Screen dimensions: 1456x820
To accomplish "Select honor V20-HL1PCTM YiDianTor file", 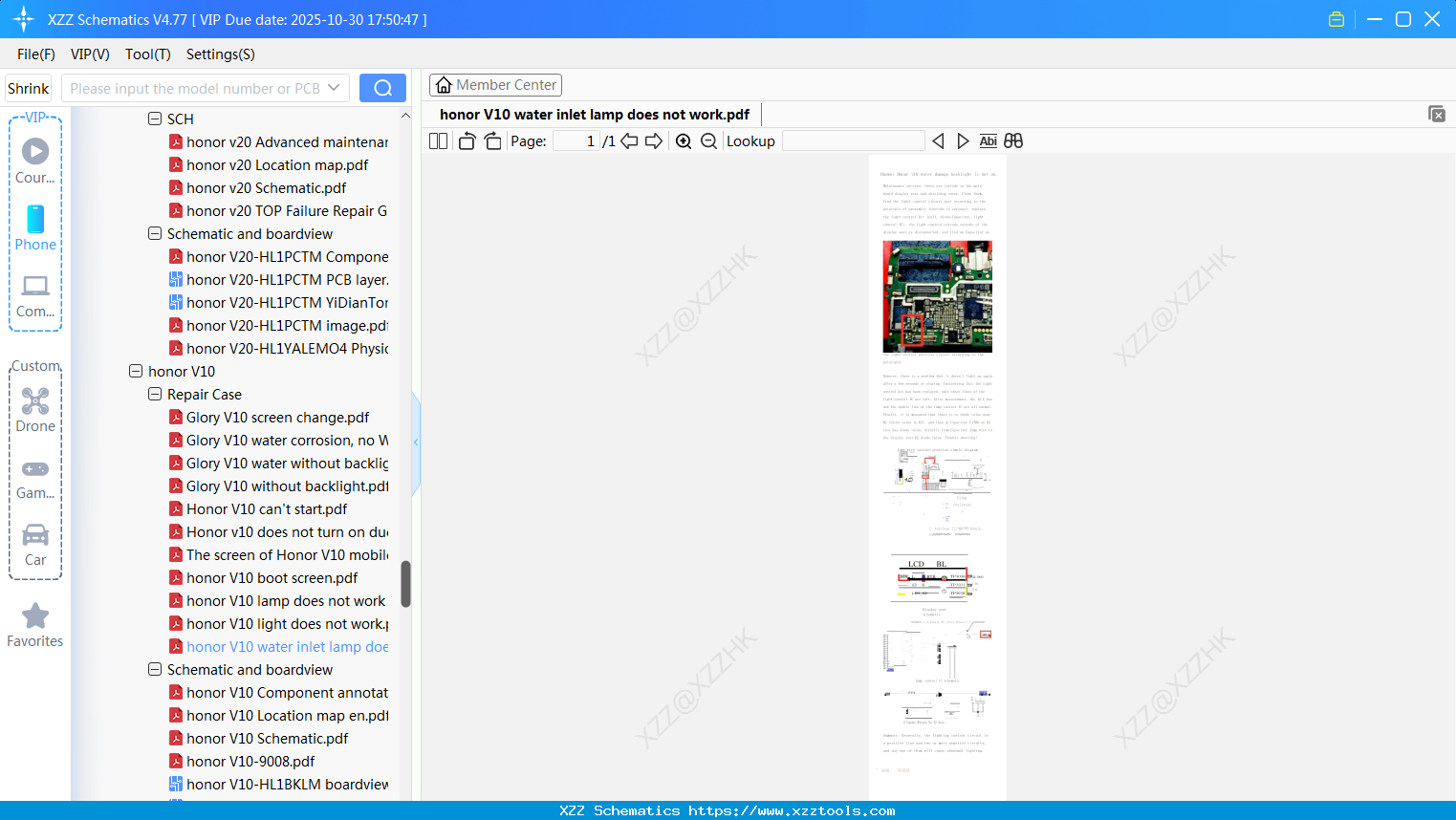I will [288, 302].
